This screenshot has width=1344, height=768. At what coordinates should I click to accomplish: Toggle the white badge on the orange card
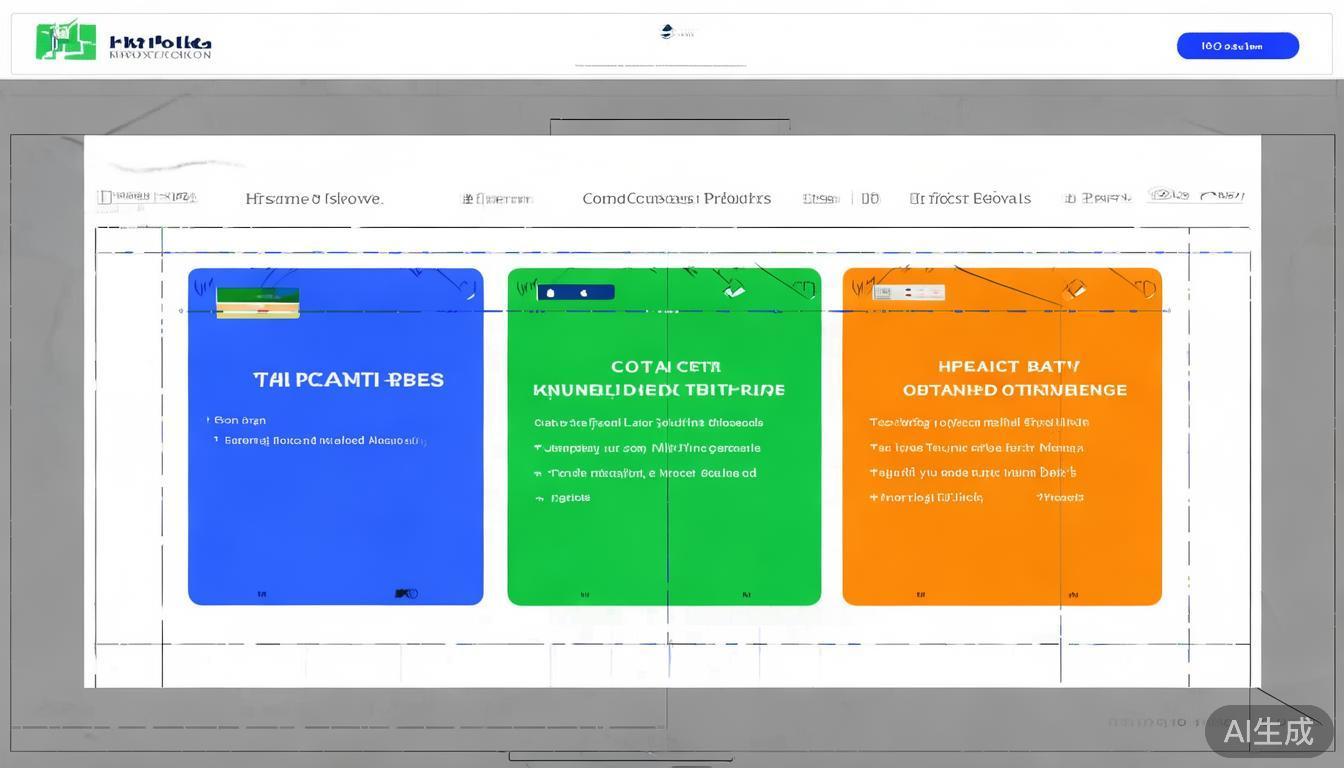[908, 292]
